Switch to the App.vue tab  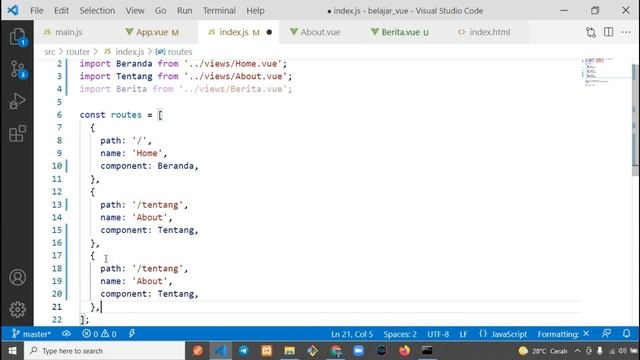click(x=152, y=32)
